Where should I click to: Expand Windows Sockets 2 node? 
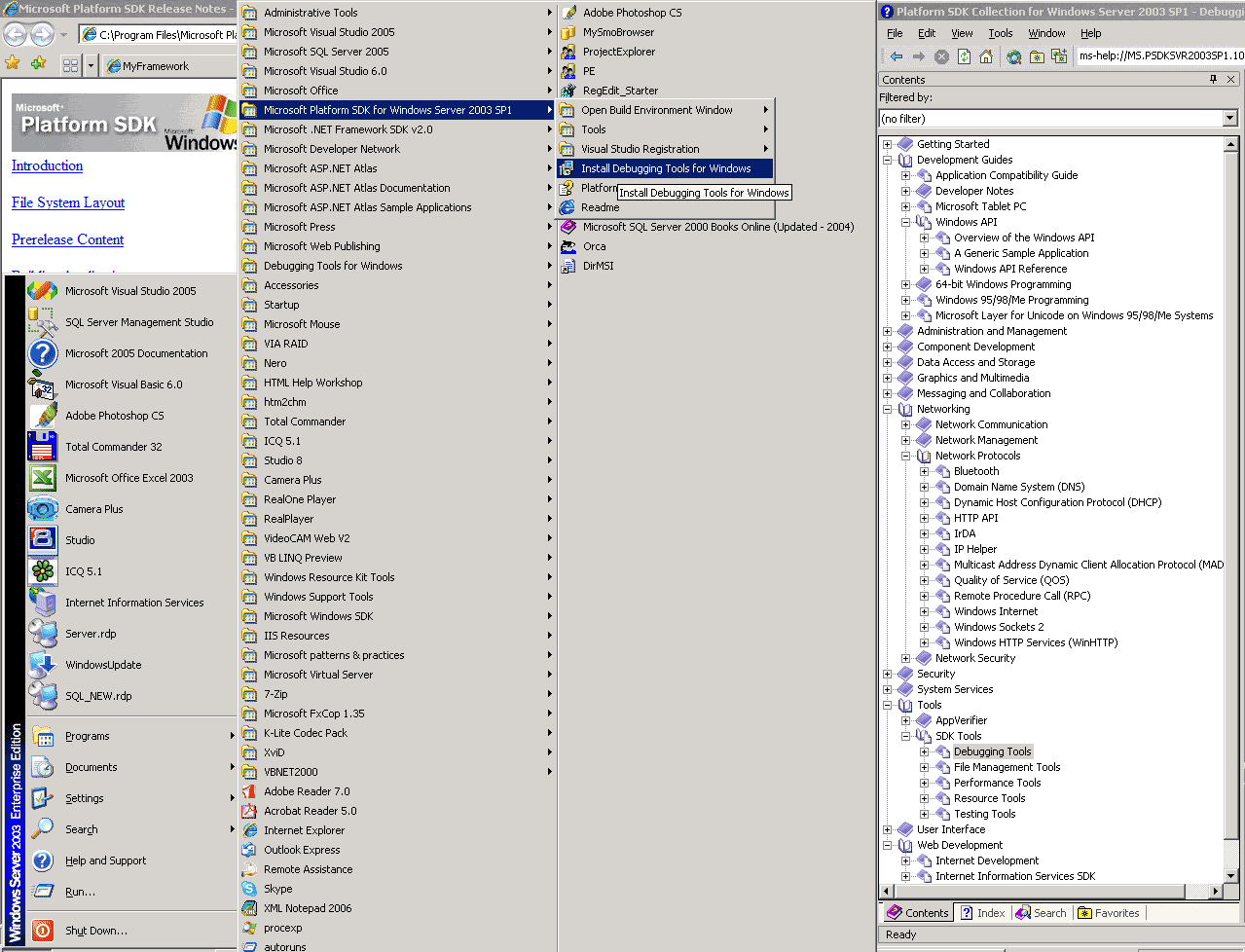[925, 627]
